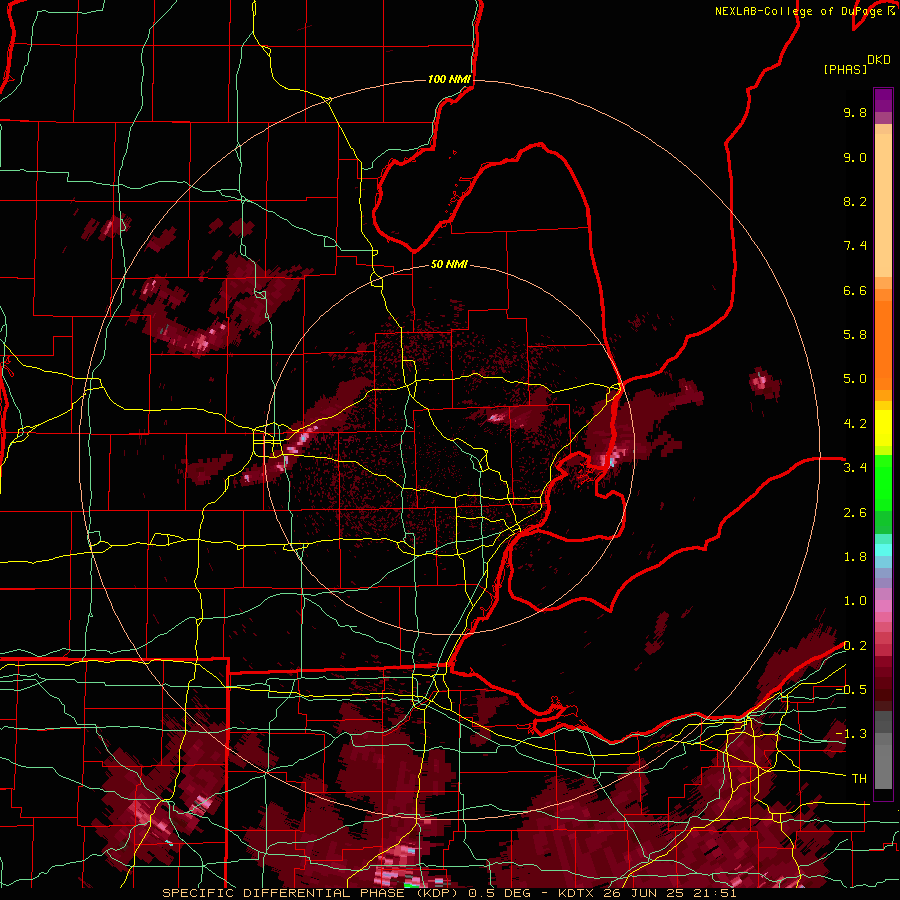
Task: Click the DKD label above the color scale
Action: point(879,60)
